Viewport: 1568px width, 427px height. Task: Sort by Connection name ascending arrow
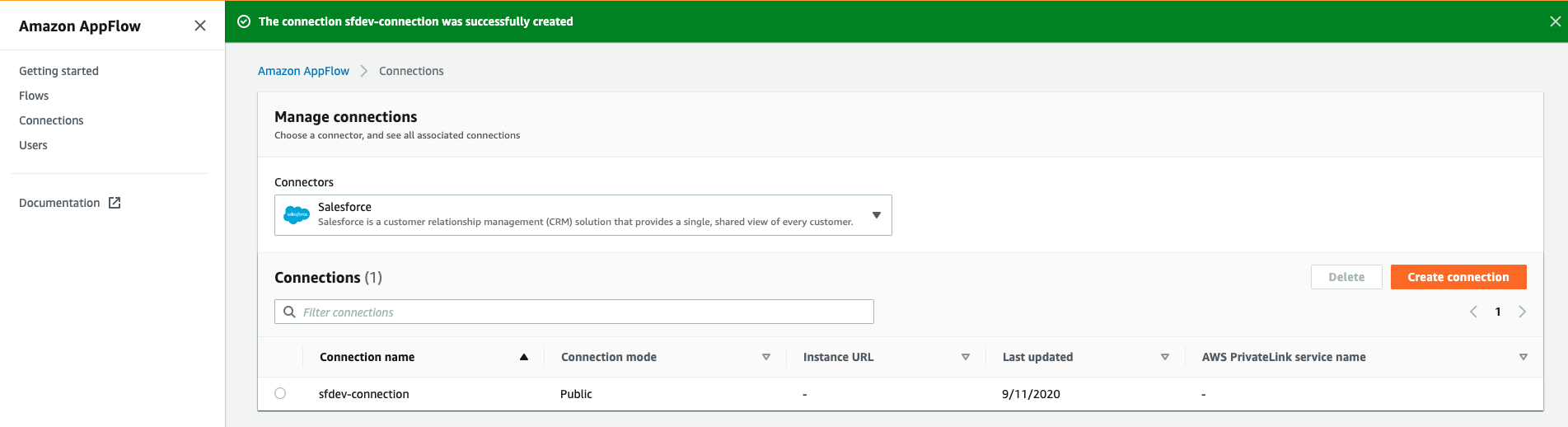coord(524,357)
